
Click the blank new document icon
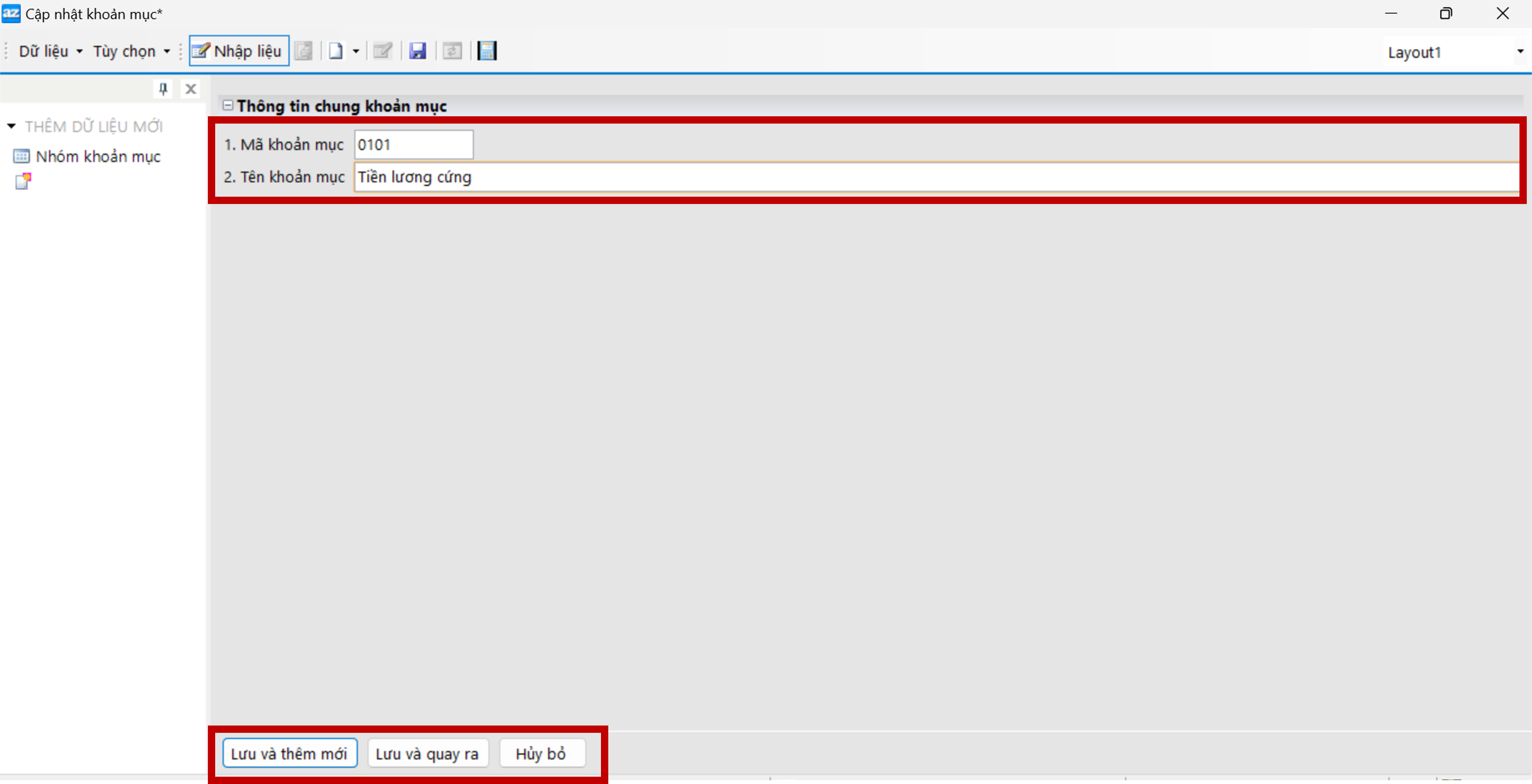point(336,51)
